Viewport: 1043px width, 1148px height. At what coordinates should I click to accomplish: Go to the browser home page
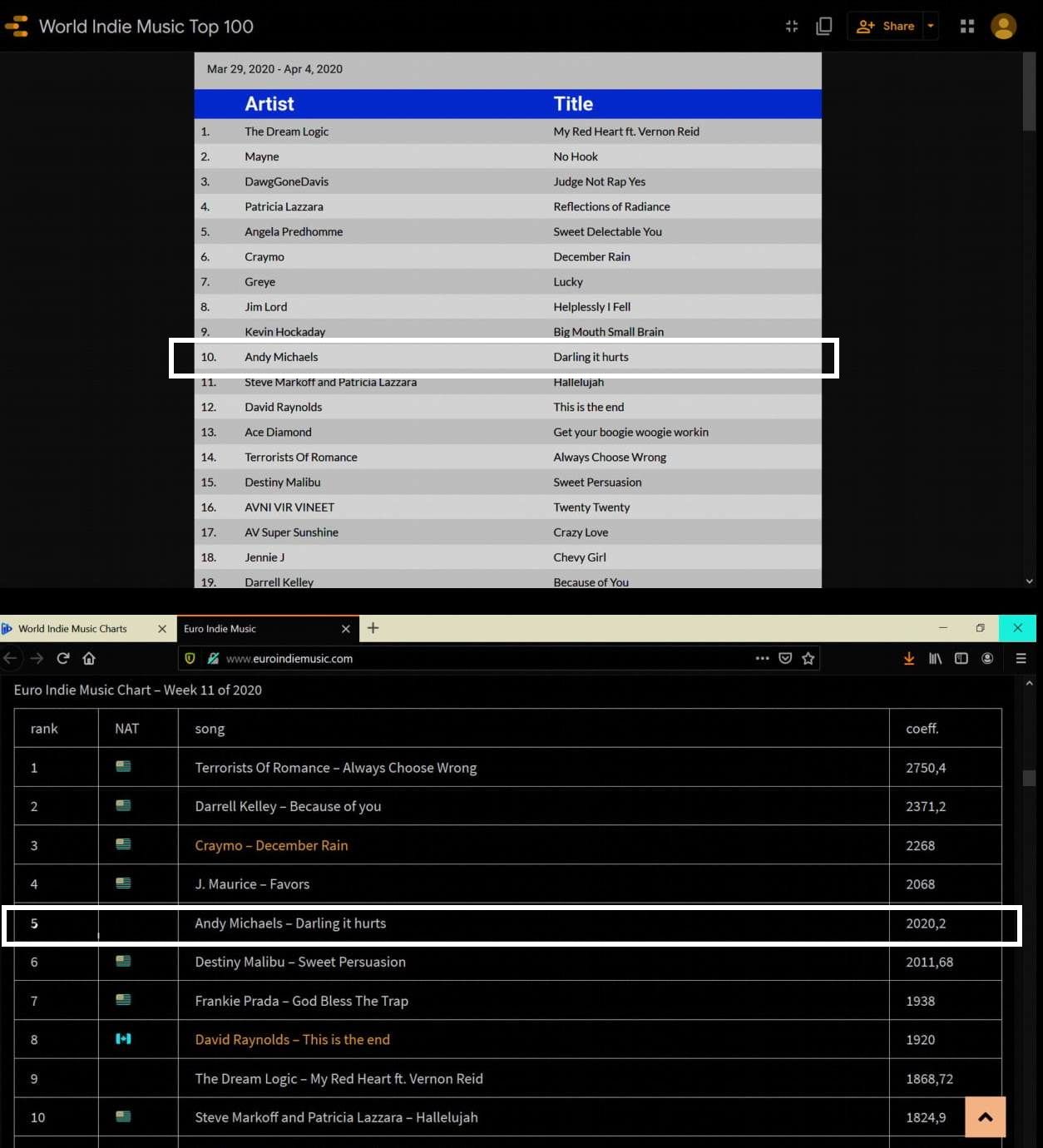[x=89, y=658]
